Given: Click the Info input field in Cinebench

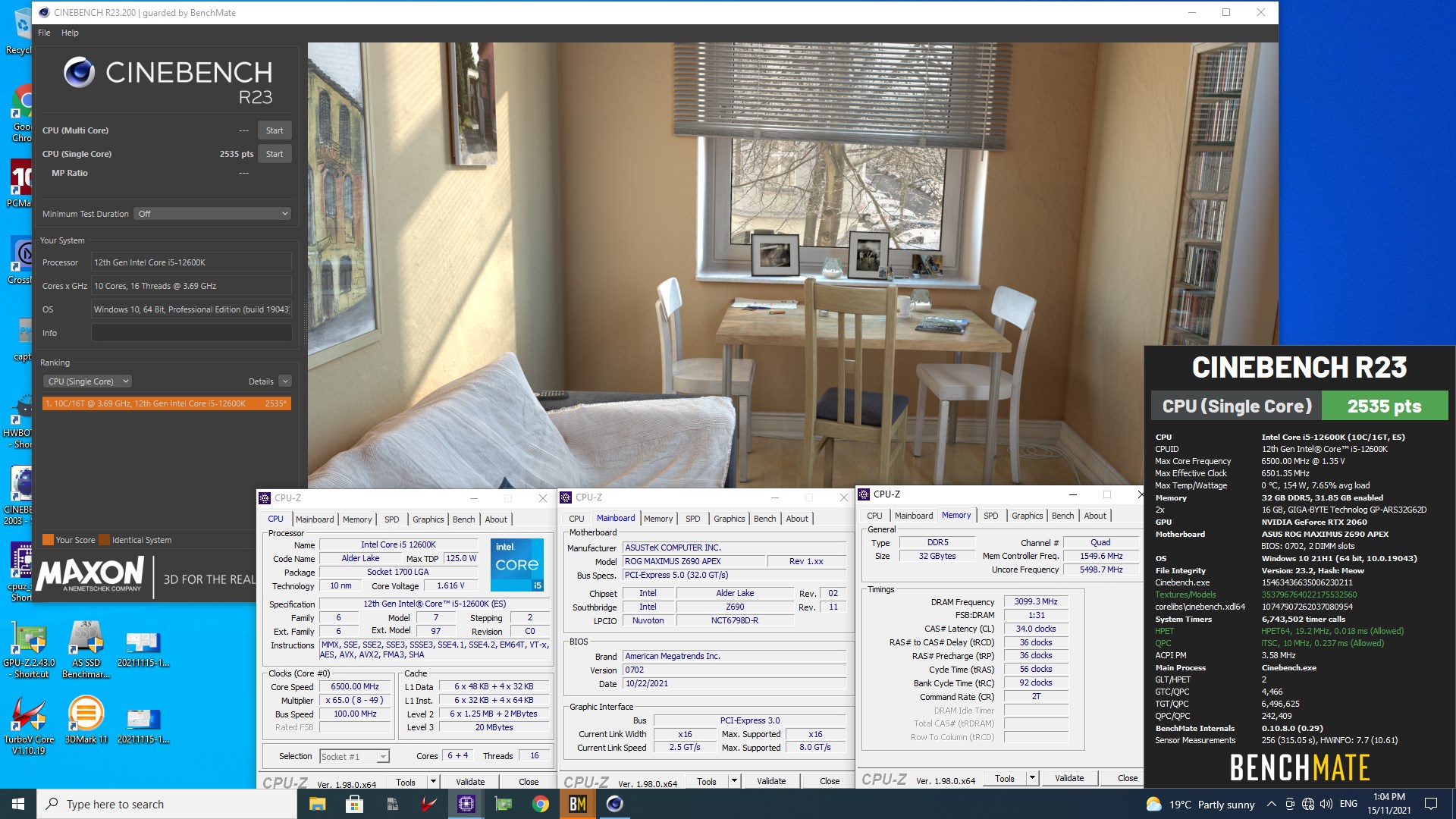Looking at the screenshot, I should click(x=191, y=333).
